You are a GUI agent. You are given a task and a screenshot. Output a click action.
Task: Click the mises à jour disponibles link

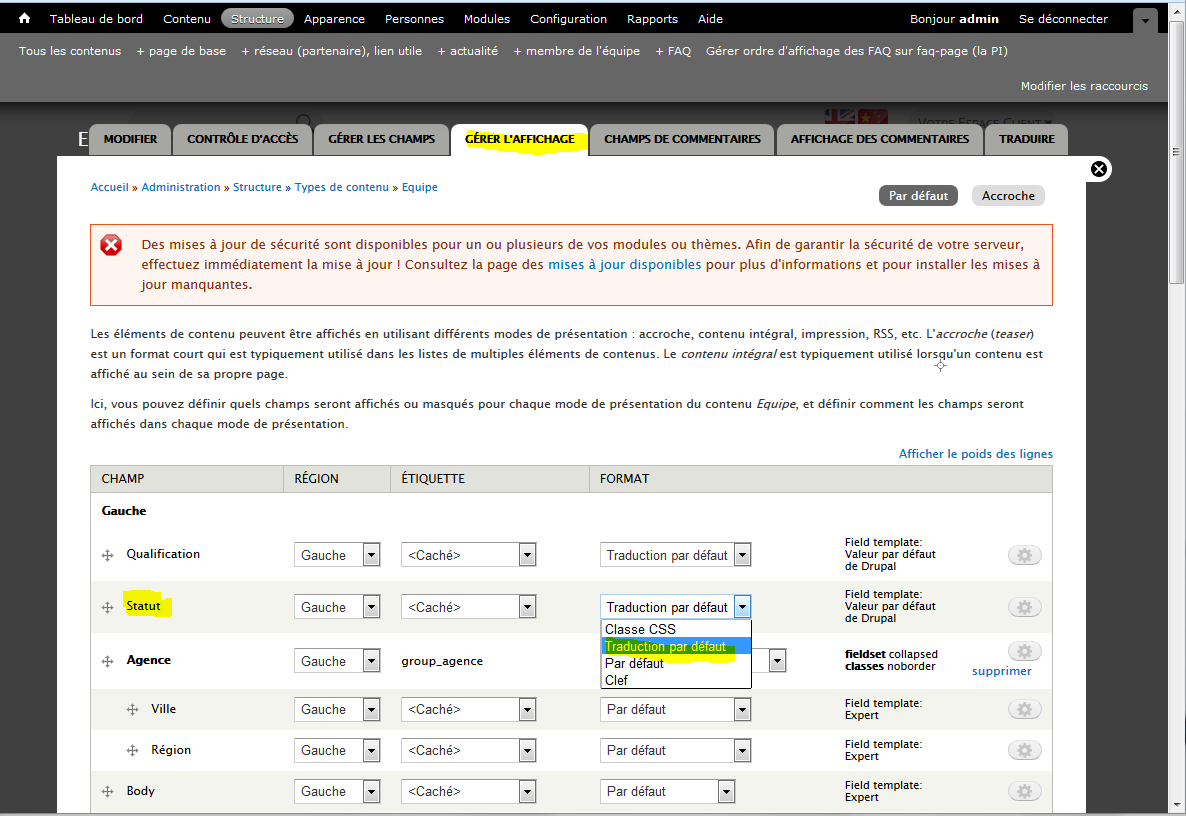tap(624, 265)
